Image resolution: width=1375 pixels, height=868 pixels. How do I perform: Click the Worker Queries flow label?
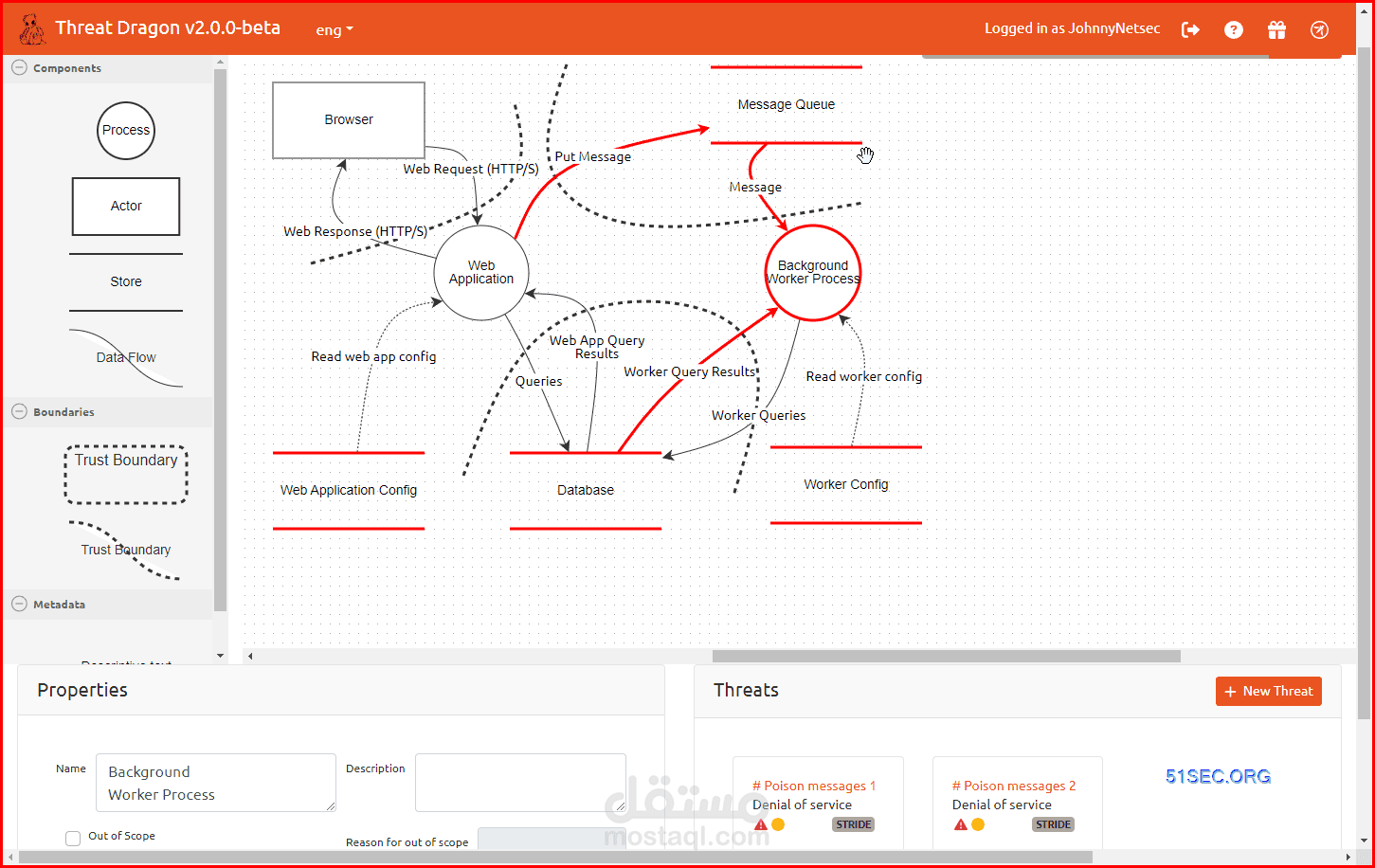tap(759, 416)
